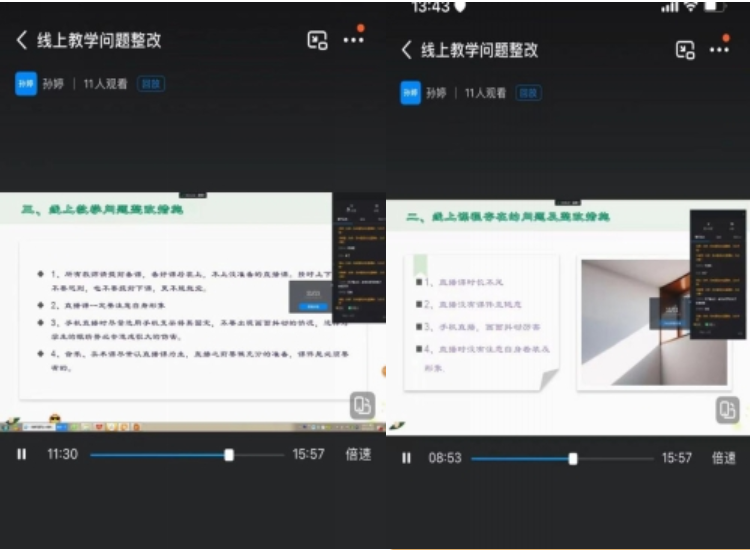Open 倍速 speed options in left player
This screenshot has height=550, width=750.
[x=358, y=454]
